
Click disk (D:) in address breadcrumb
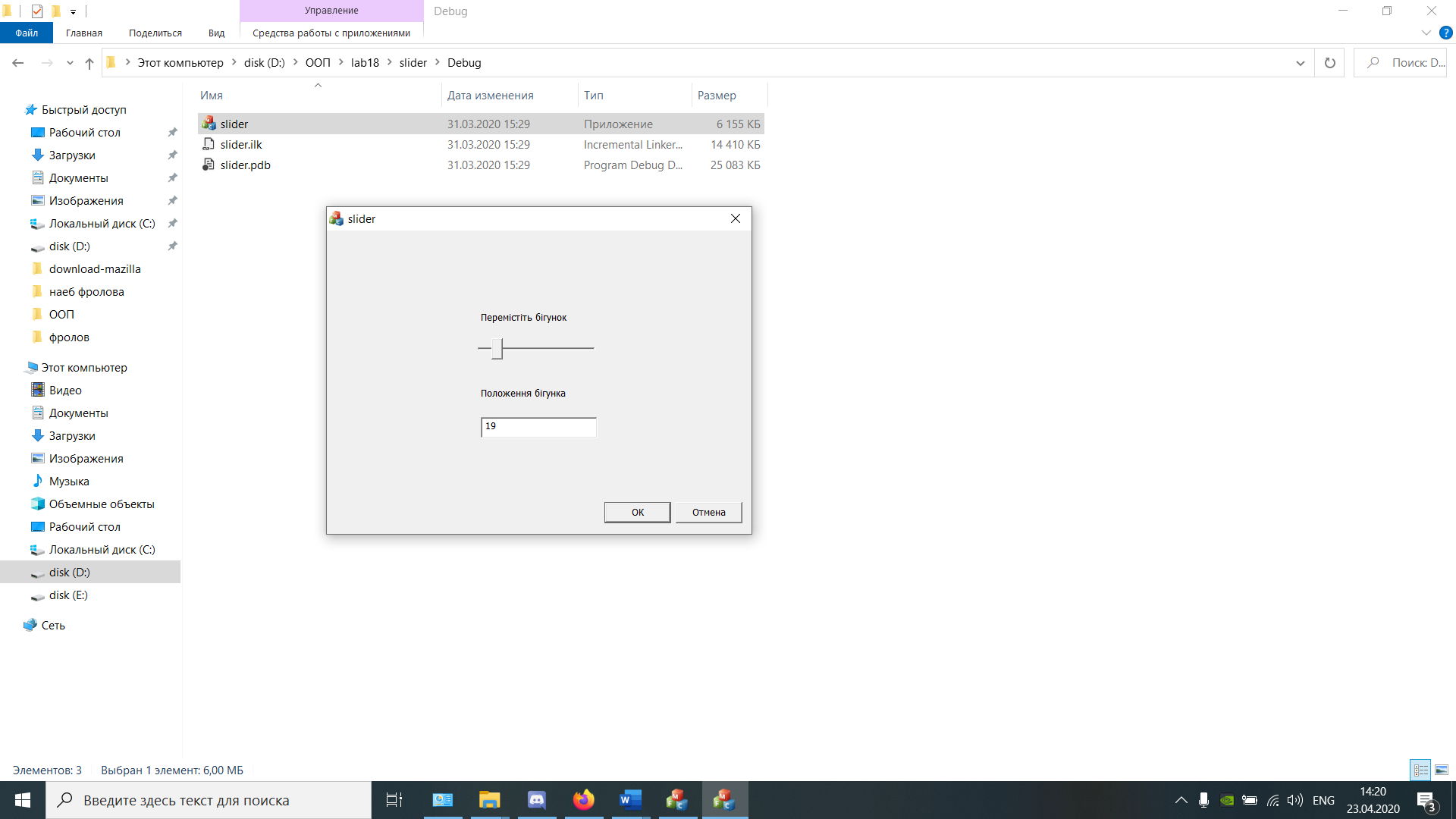pos(264,63)
